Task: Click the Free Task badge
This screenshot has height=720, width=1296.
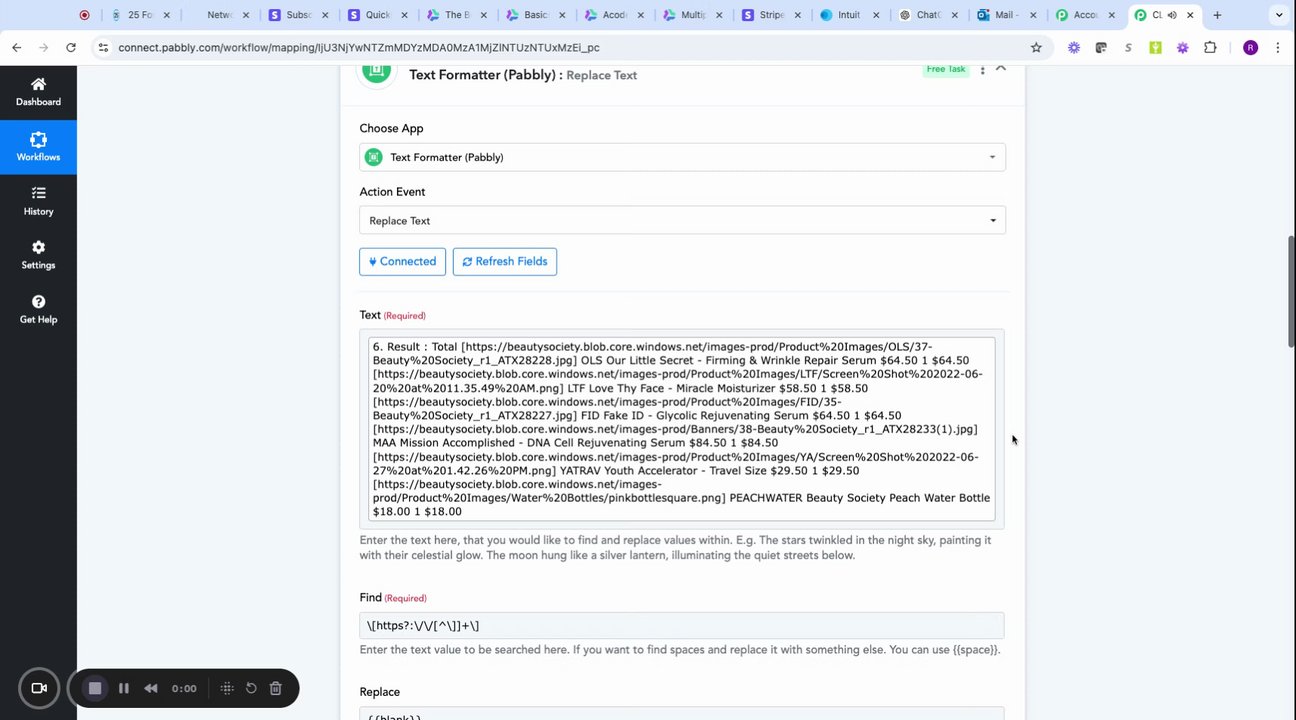Action: [x=946, y=69]
